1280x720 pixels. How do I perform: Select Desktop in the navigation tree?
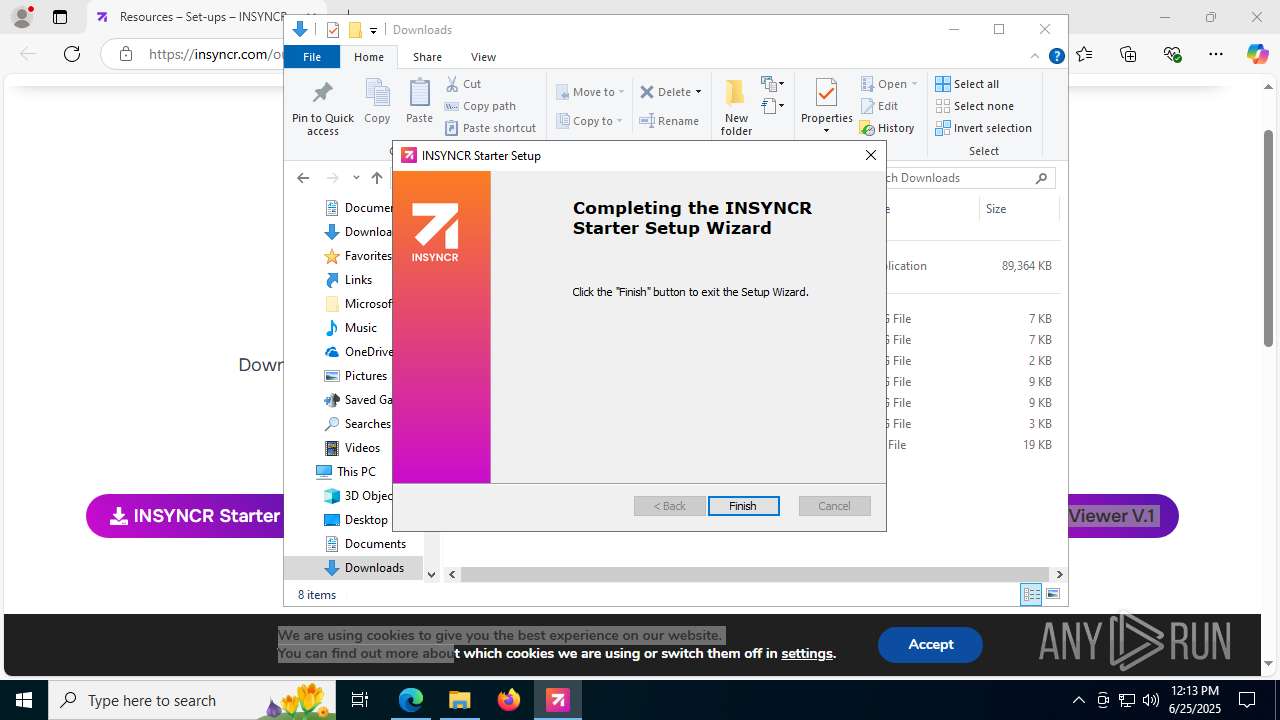click(366, 520)
